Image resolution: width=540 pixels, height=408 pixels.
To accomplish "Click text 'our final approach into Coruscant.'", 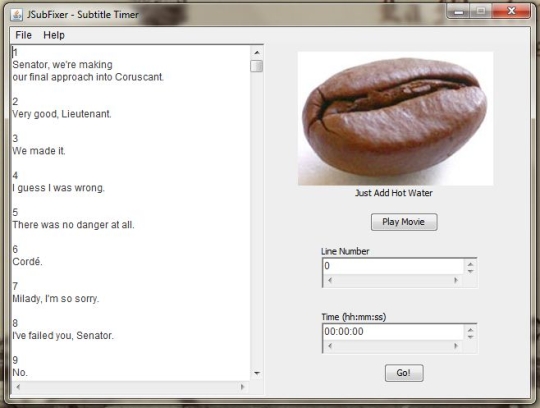I will [x=88, y=77].
